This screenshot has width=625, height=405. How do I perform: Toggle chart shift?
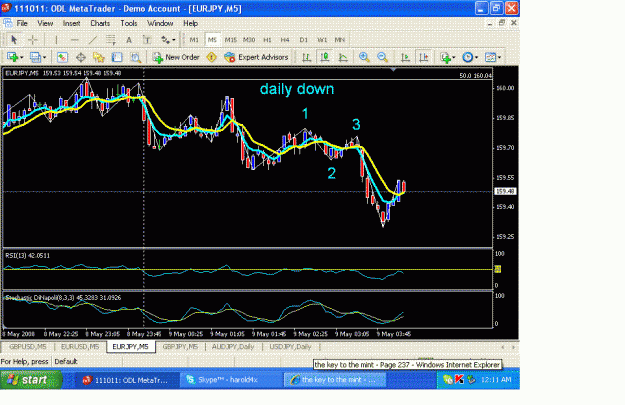(424, 57)
